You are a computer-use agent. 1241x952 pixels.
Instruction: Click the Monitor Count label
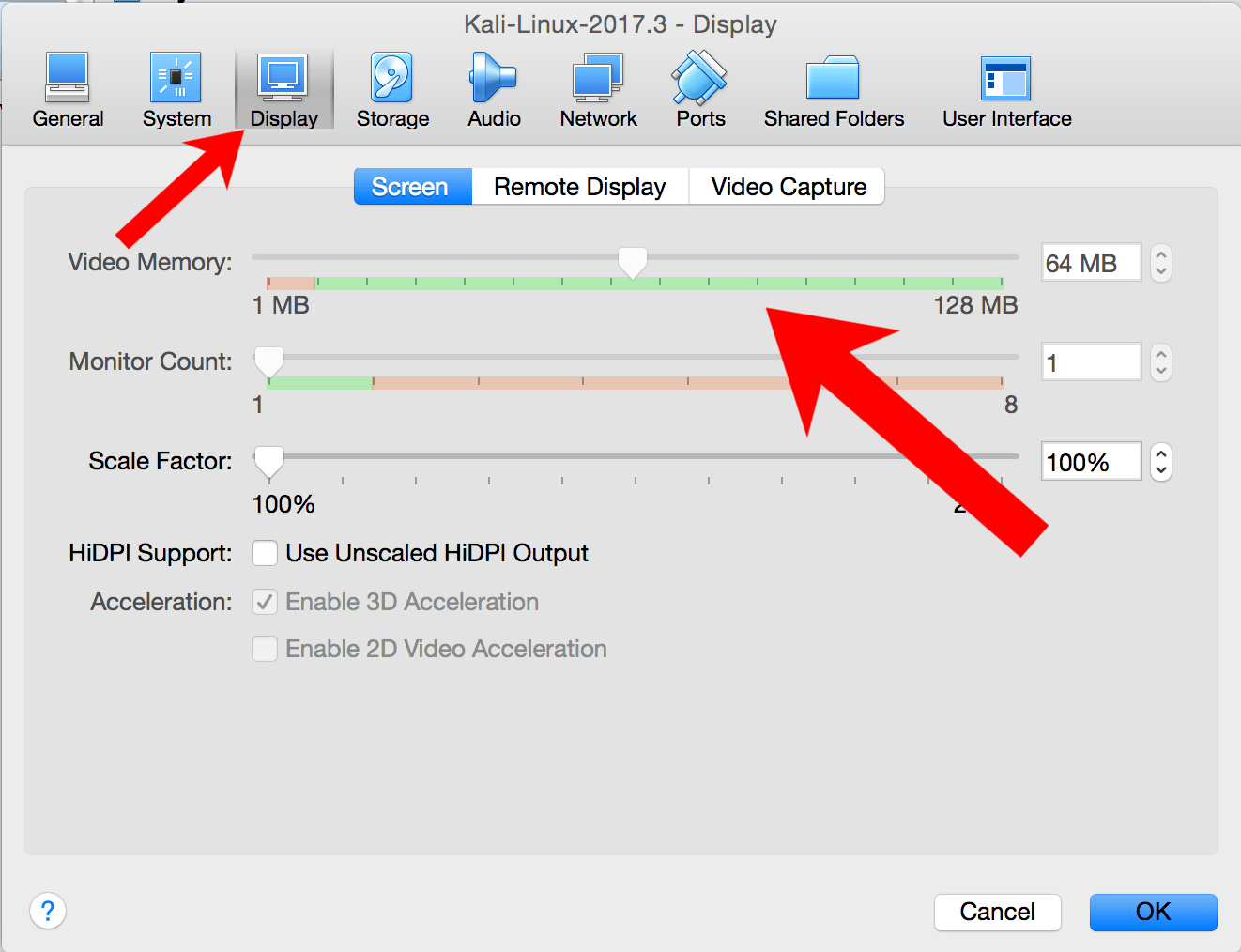150,361
